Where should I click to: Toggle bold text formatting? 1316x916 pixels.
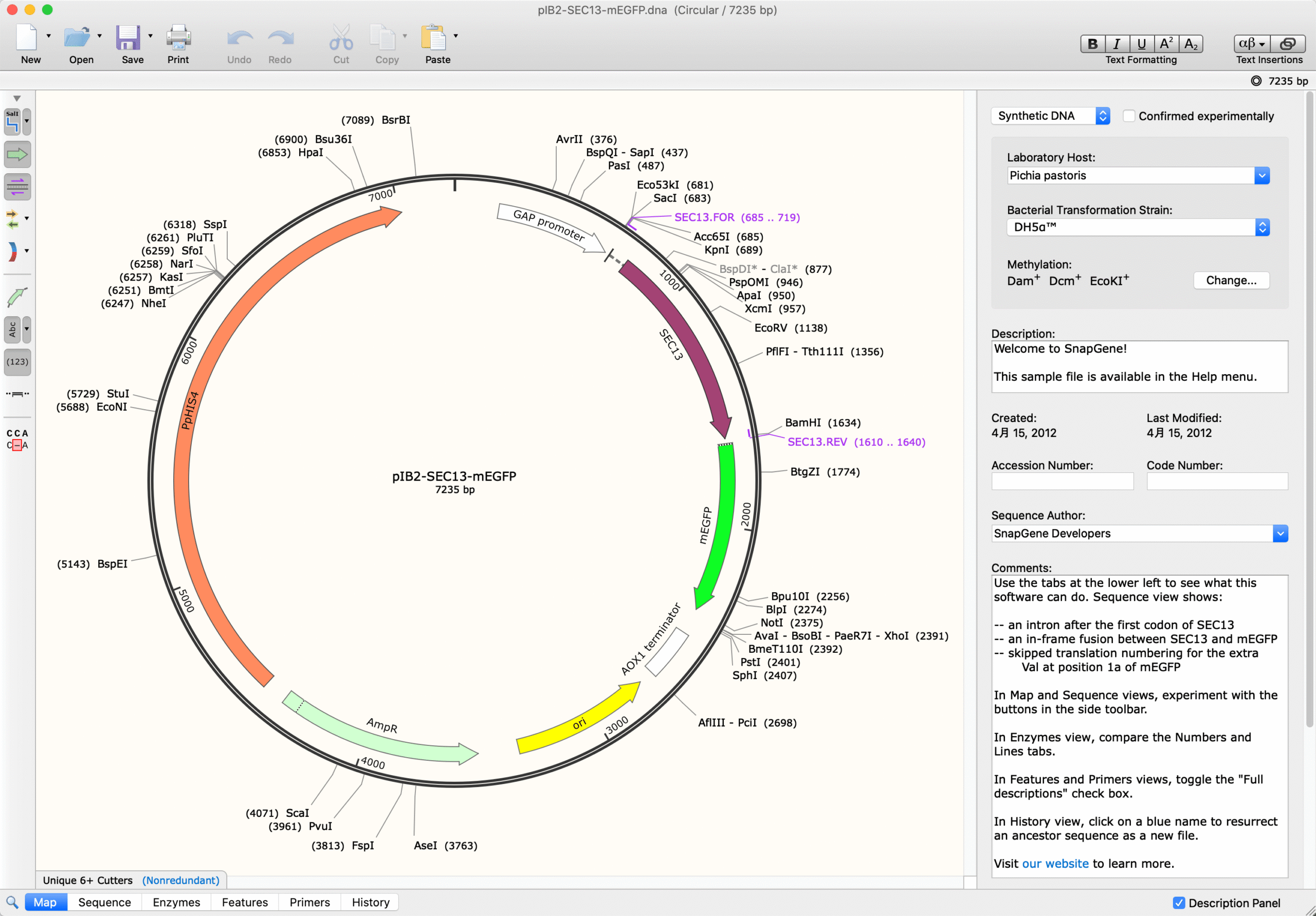coord(1092,44)
